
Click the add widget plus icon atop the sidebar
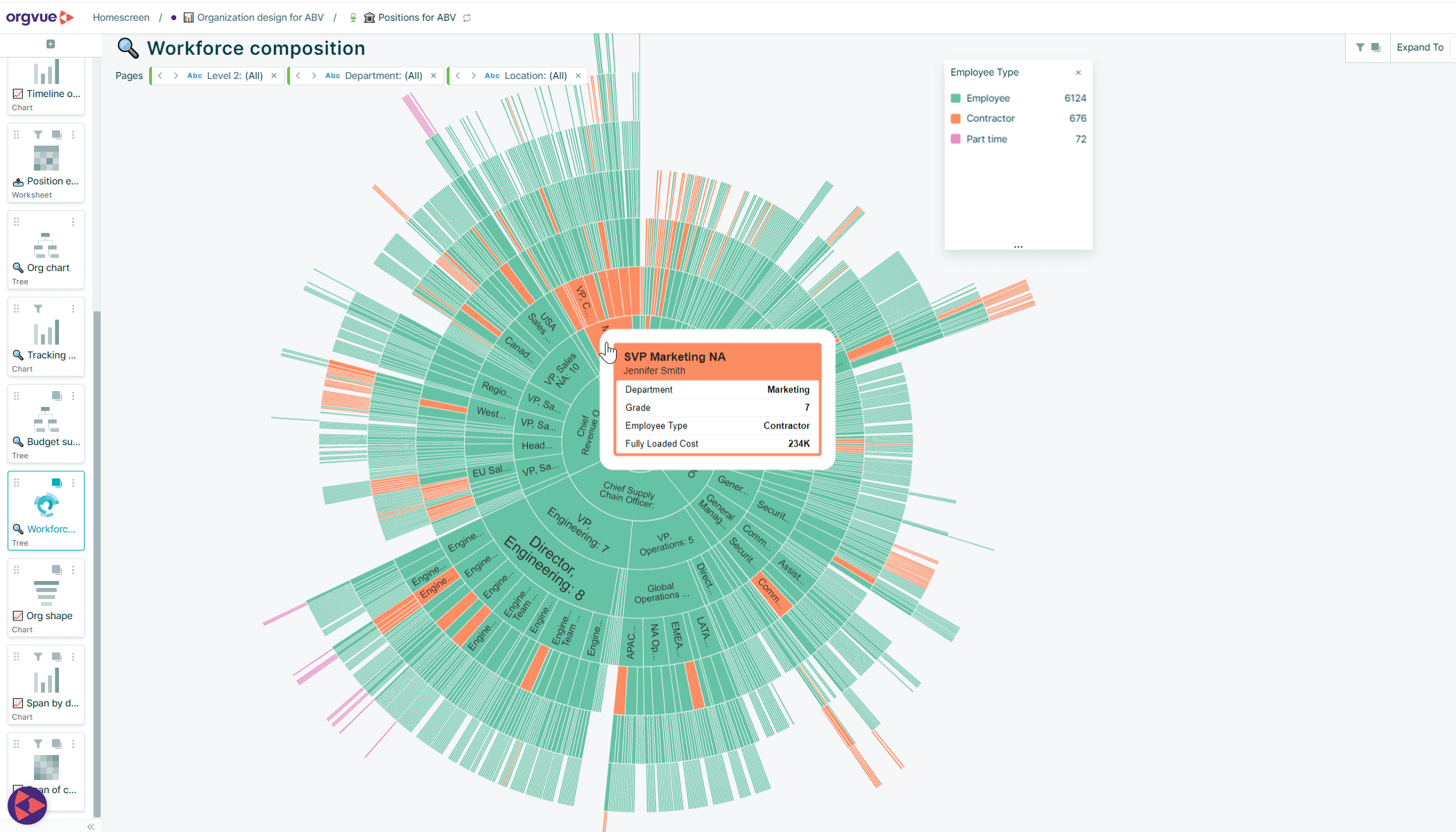click(x=51, y=43)
